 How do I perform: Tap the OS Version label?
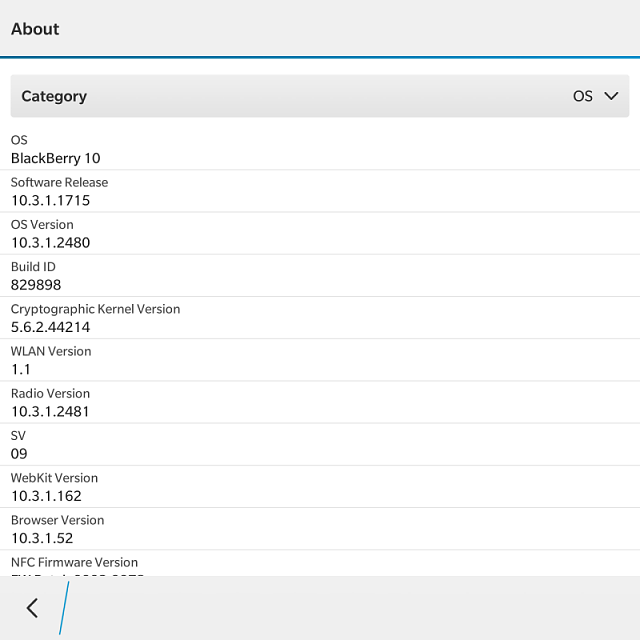pyautogui.click(x=42, y=224)
